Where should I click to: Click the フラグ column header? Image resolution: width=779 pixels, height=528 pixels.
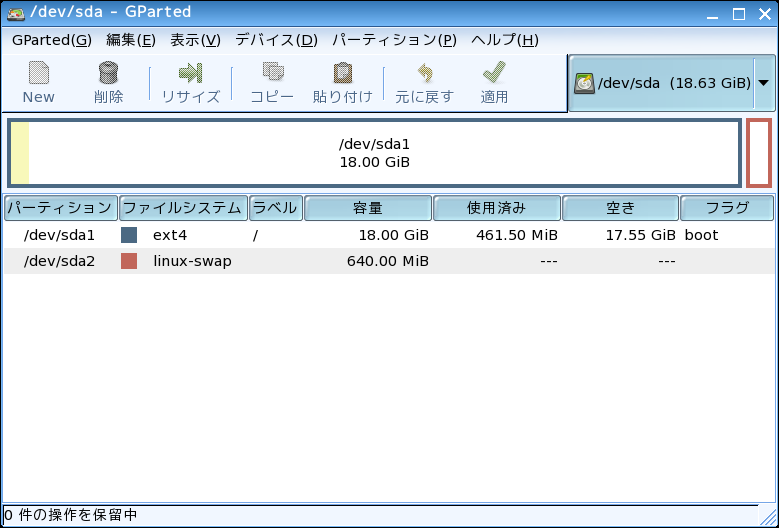[727, 208]
